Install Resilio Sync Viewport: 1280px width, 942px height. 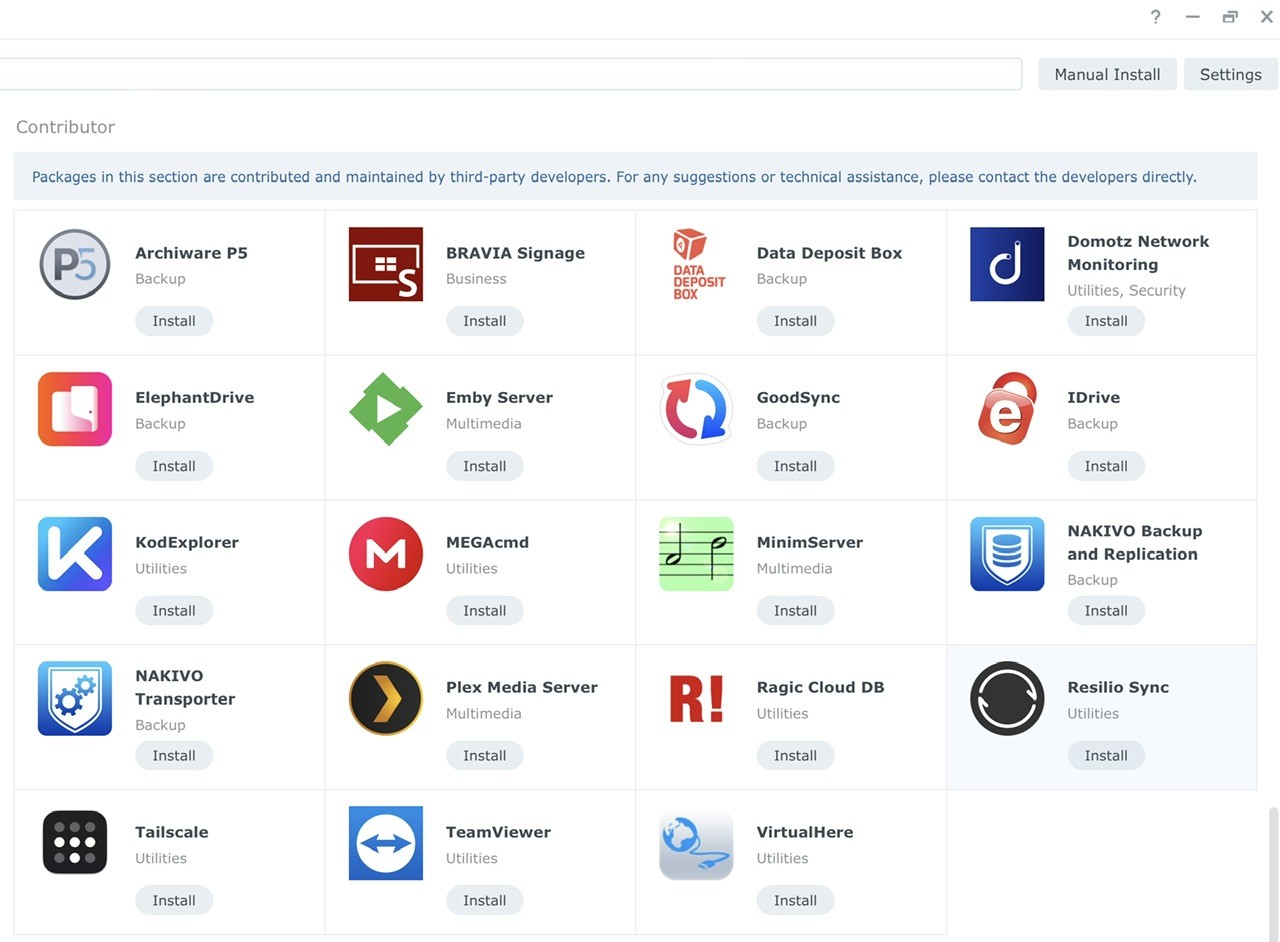pos(1106,756)
